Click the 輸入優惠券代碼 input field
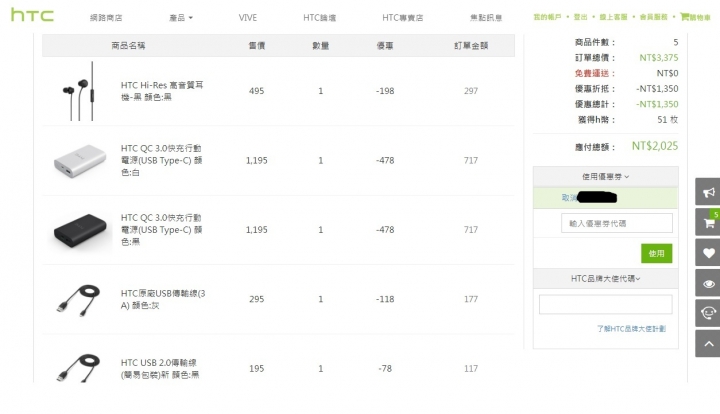The width and height of the screenshot is (720, 414). coord(604,222)
